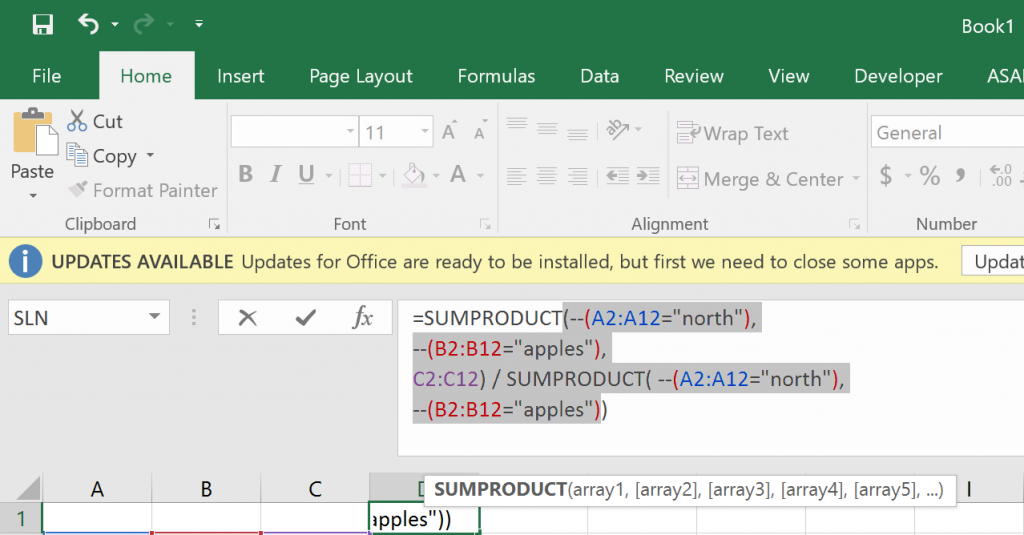Click the blue info icon in updates bar
The height and width of the screenshot is (535, 1024).
coord(25,261)
